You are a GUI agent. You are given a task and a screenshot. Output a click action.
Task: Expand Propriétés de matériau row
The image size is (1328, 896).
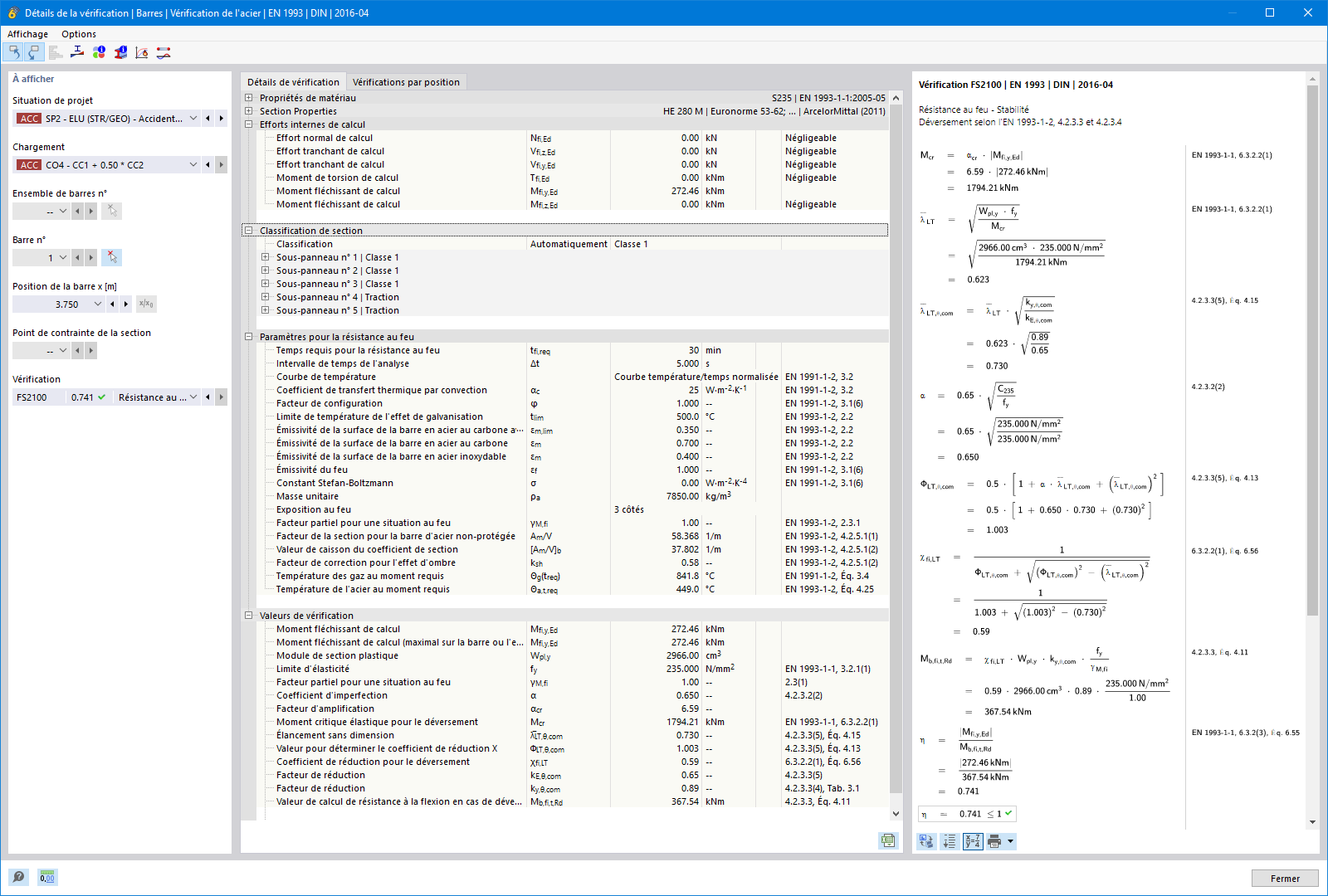pyautogui.click(x=248, y=98)
